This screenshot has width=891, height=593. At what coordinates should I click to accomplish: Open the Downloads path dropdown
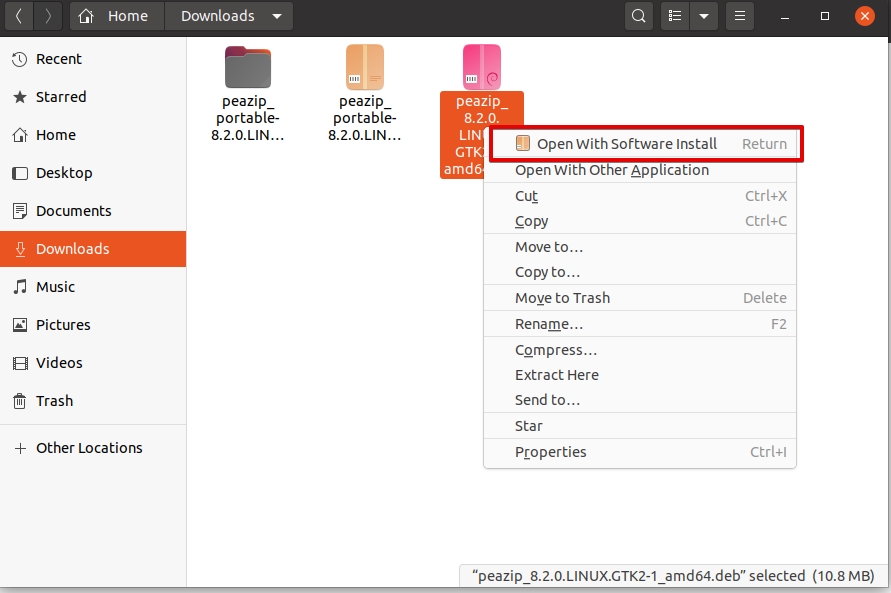point(229,16)
